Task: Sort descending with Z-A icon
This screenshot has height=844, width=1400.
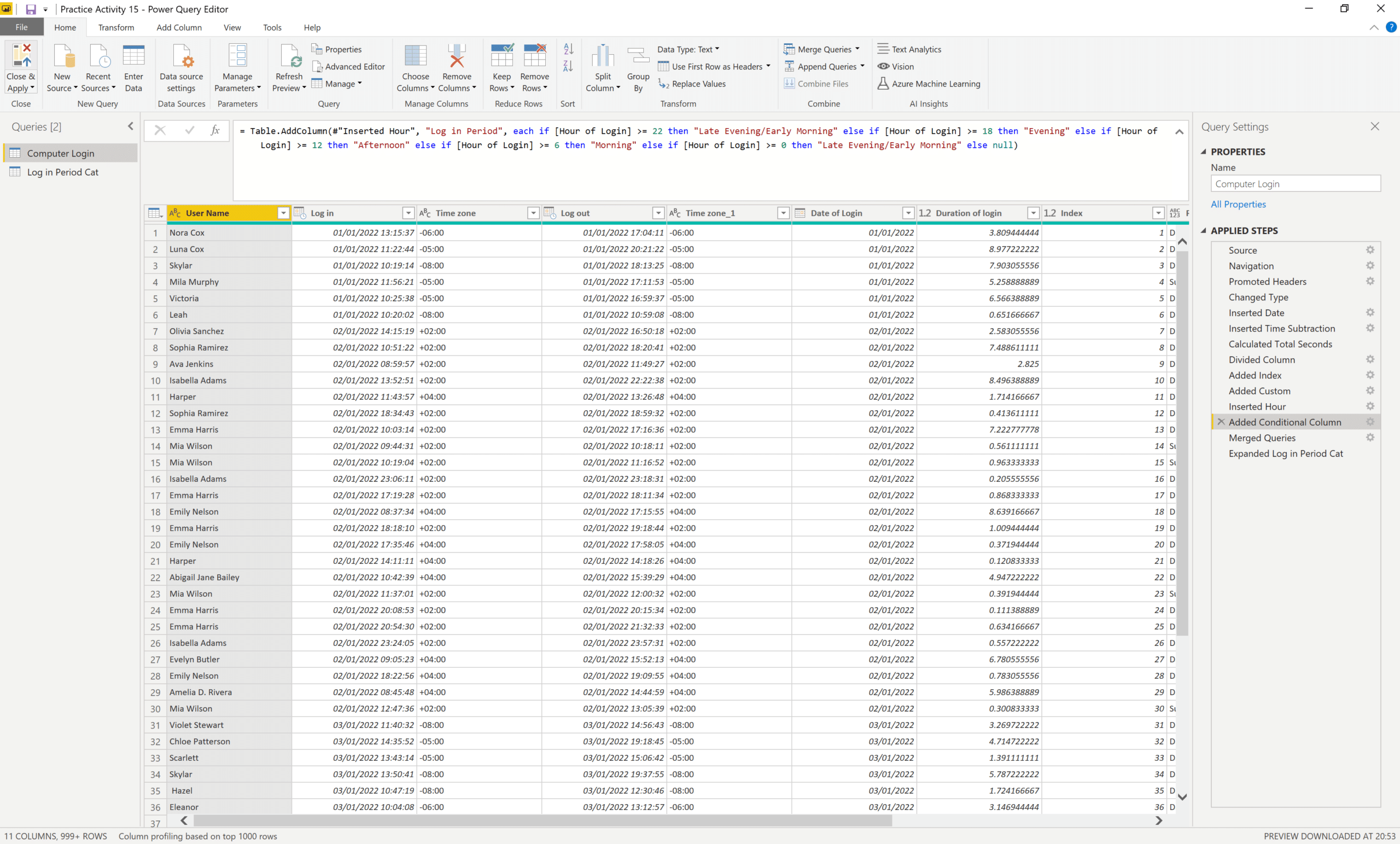Action: 568,66
